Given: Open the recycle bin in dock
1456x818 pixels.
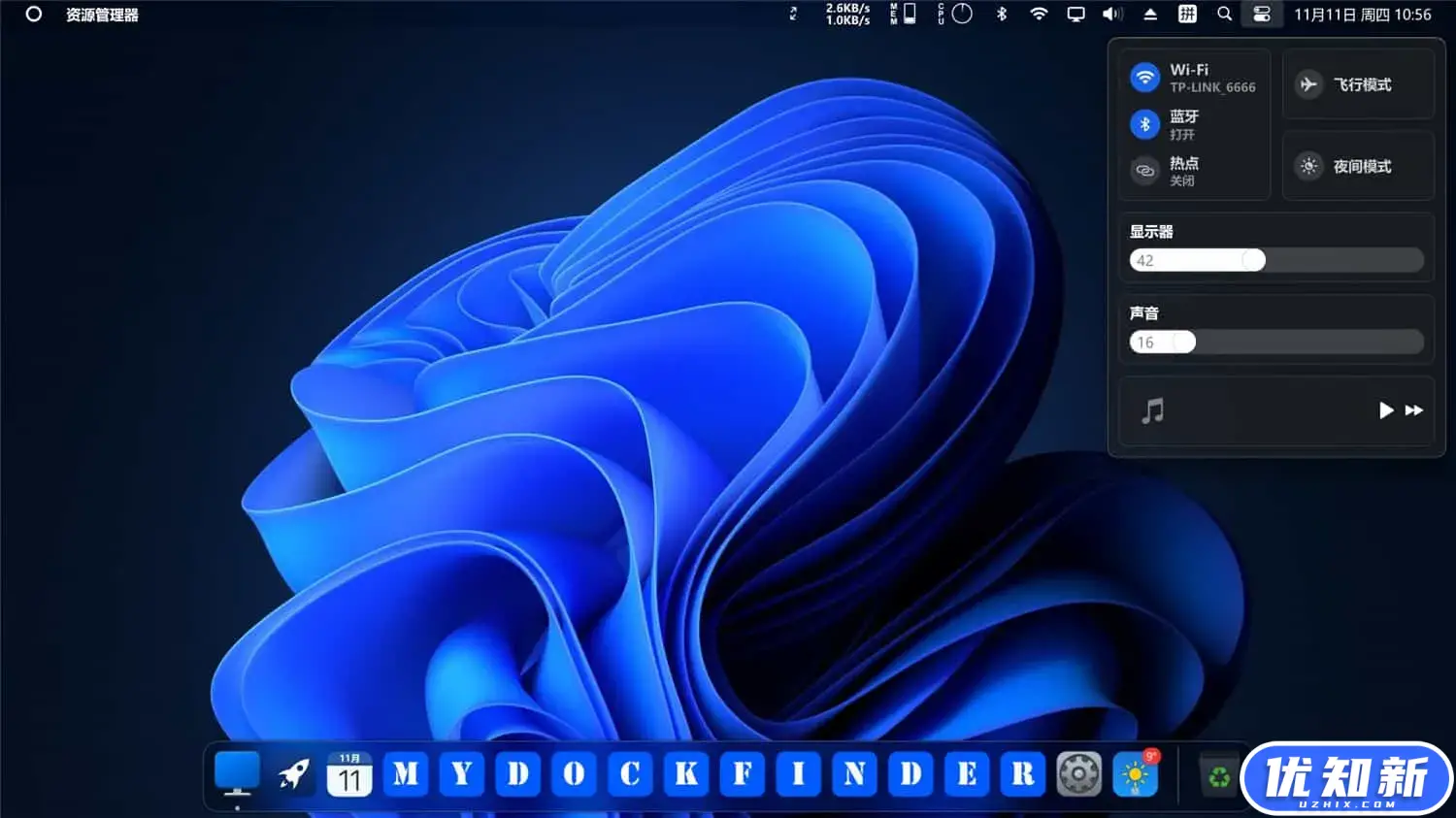Looking at the screenshot, I should coord(1218,775).
